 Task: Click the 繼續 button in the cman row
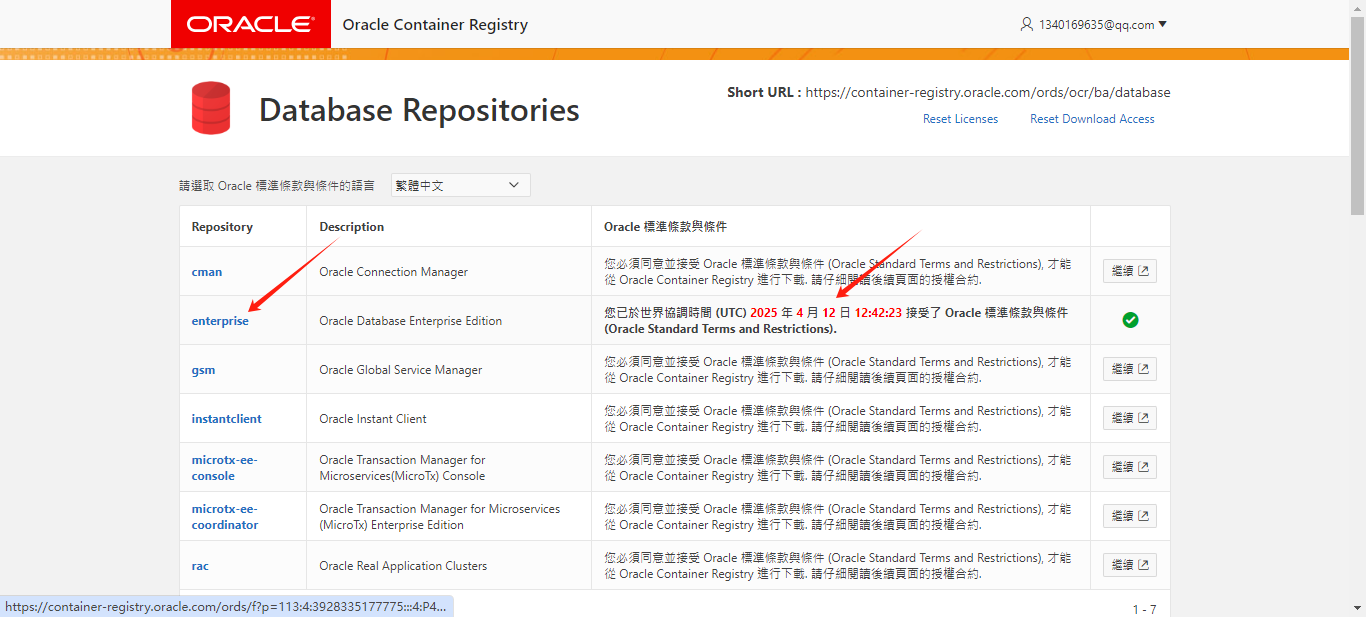(x=1130, y=271)
